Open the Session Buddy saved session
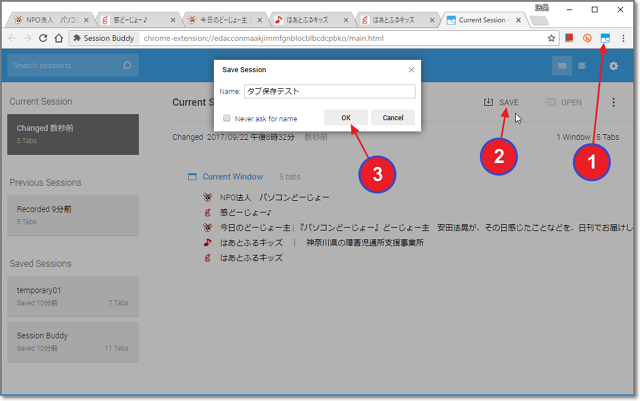The image size is (640, 401). (x=74, y=341)
